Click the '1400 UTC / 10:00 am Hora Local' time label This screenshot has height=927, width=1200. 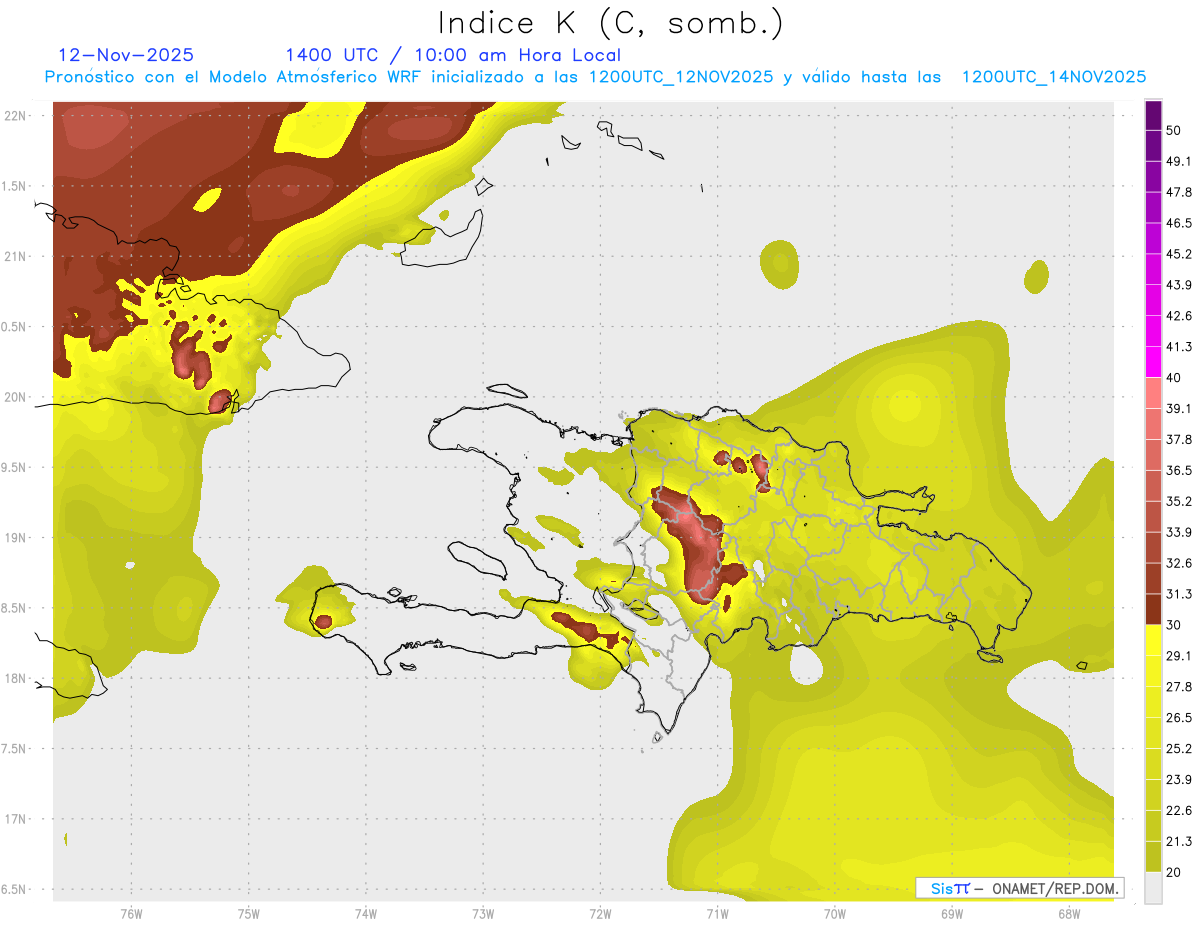453,55
